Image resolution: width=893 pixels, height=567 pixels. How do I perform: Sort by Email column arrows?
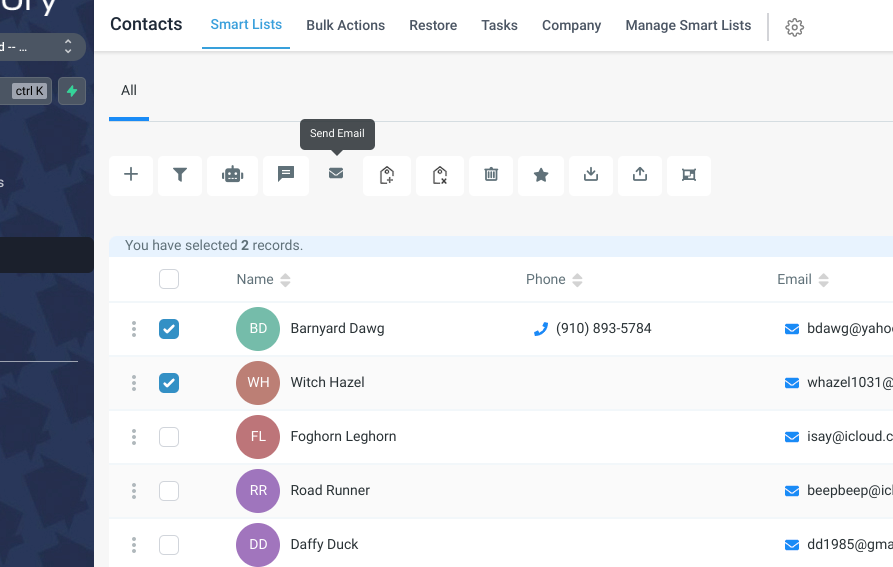point(824,280)
